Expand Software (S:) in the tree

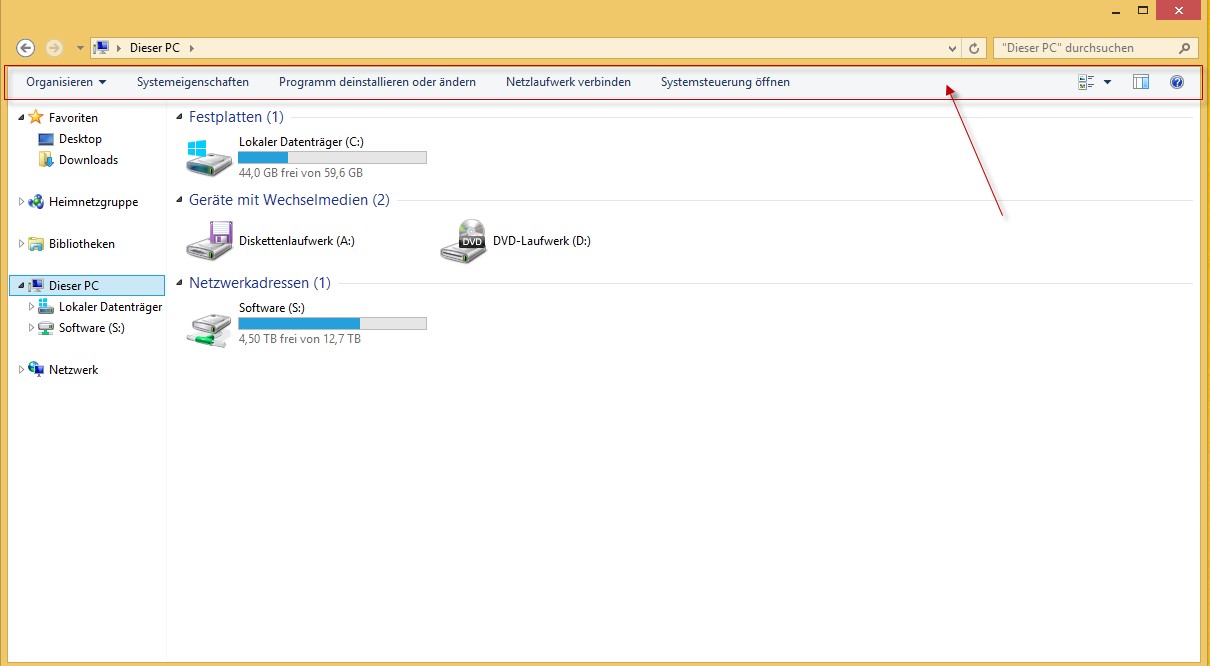point(31,328)
